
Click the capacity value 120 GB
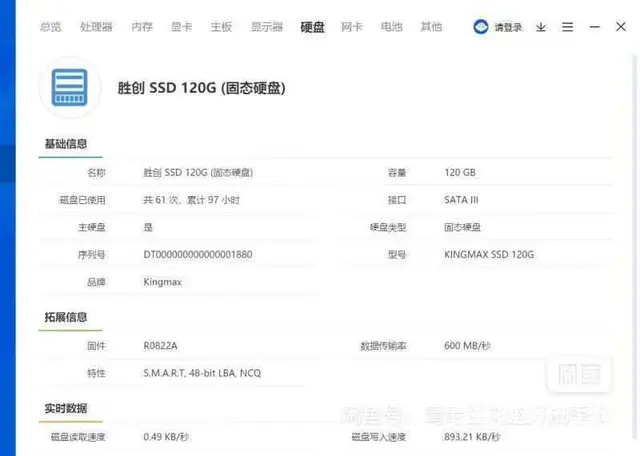460,173
